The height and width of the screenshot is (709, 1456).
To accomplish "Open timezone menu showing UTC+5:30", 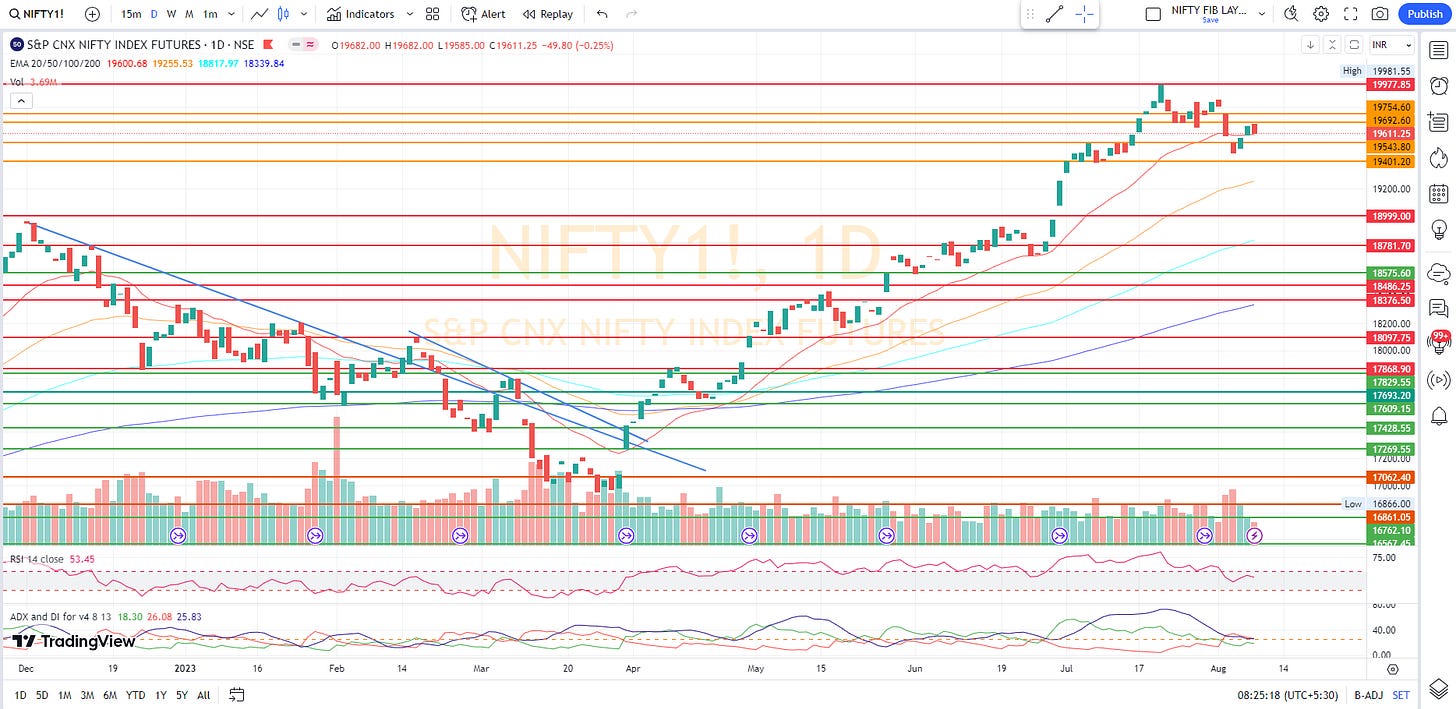I will tap(1289, 694).
